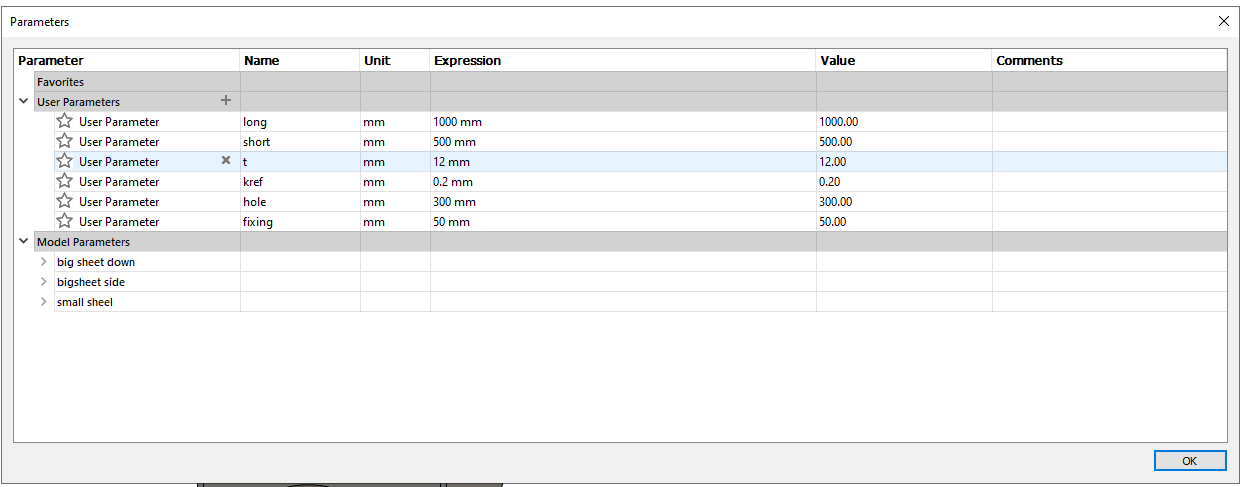This screenshot has height=487, width=1244.
Task: Edit the expression '1000 mm'
Action: (x=623, y=121)
